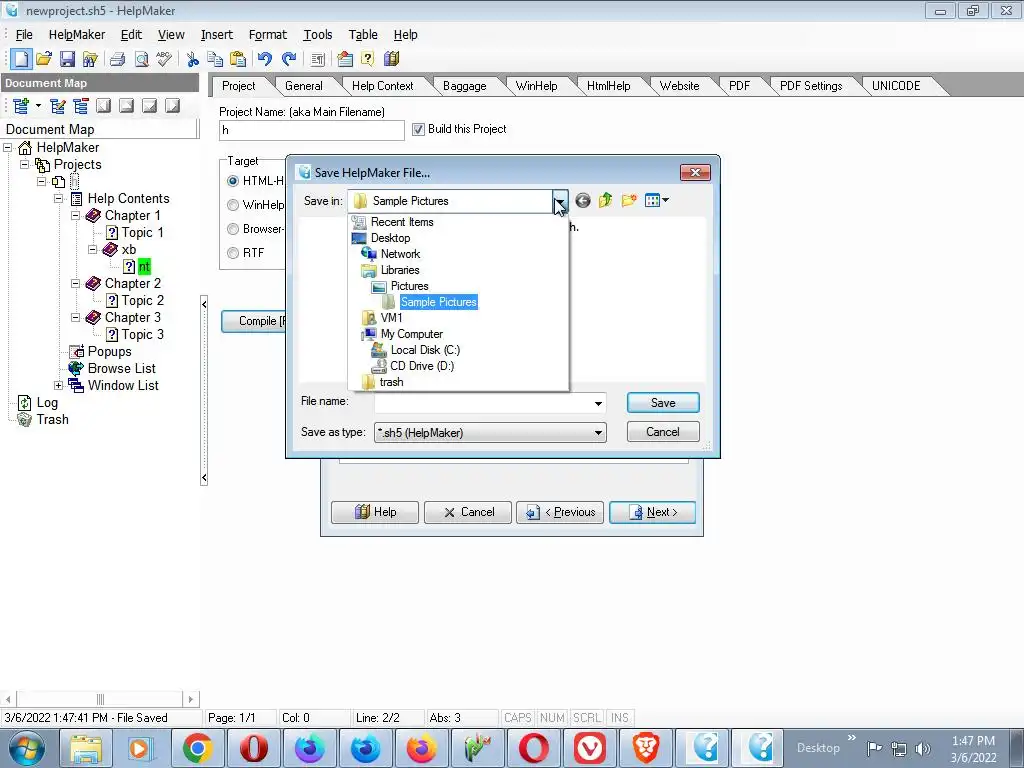Select Desktop in the Save in list

[391, 238]
